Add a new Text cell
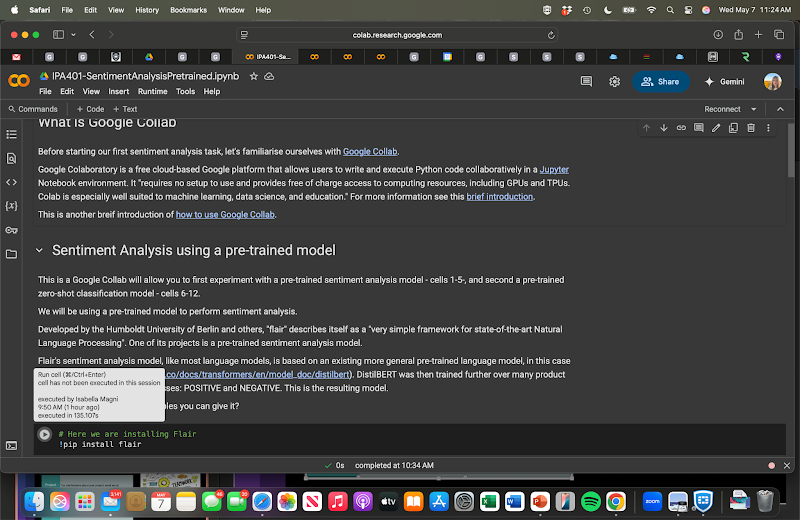The width and height of the screenshot is (800, 520). (125, 109)
